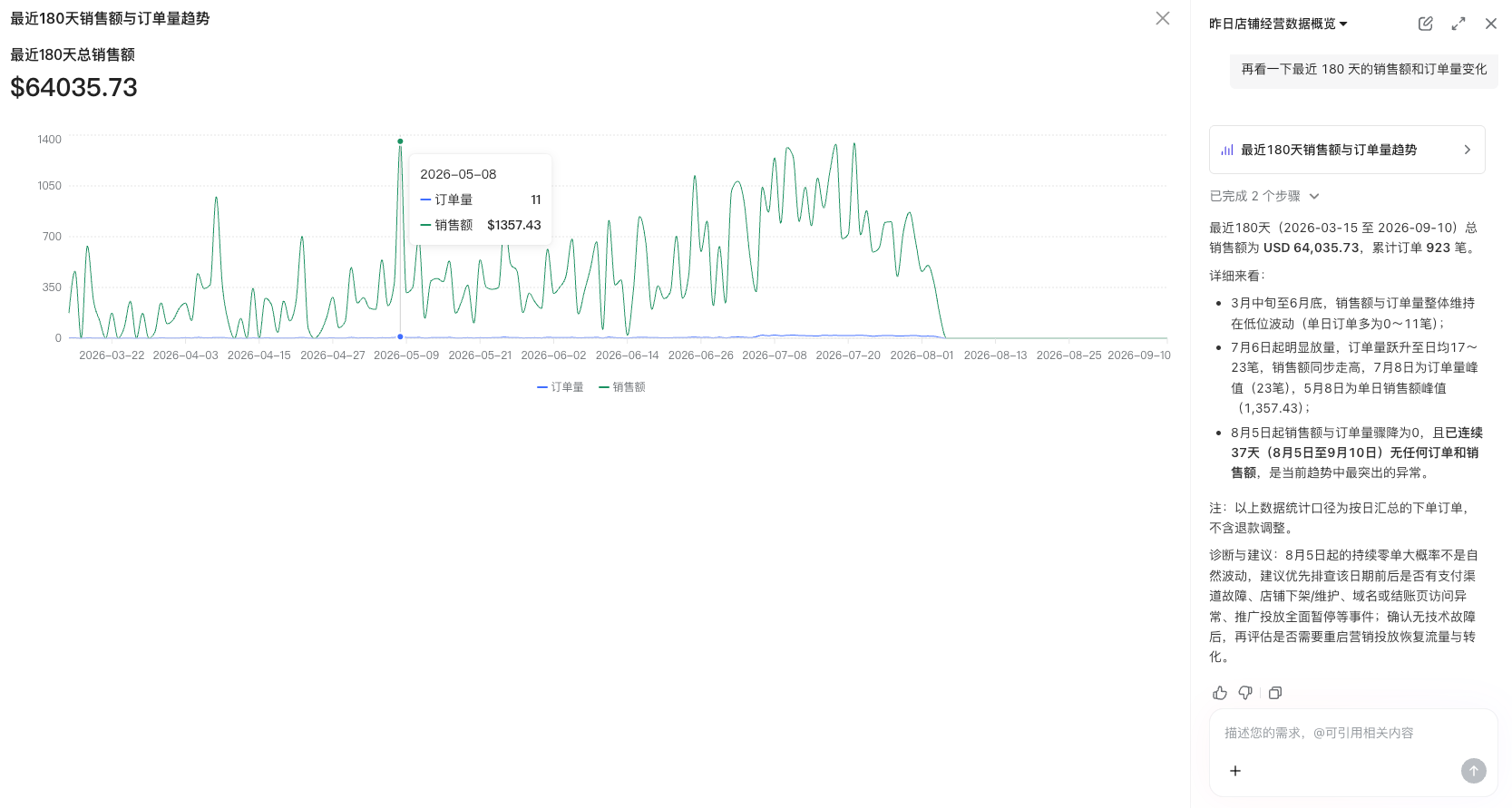The width and height of the screenshot is (1512, 808).
Task: Click the tooltip date 2026-05-08
Action: coord(458,174)
